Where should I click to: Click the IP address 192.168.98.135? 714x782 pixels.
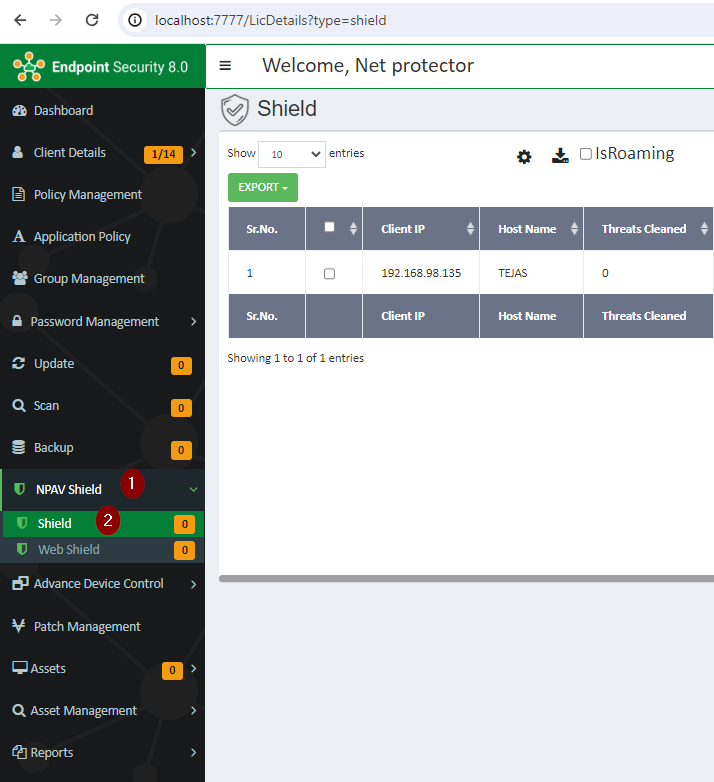421,273
